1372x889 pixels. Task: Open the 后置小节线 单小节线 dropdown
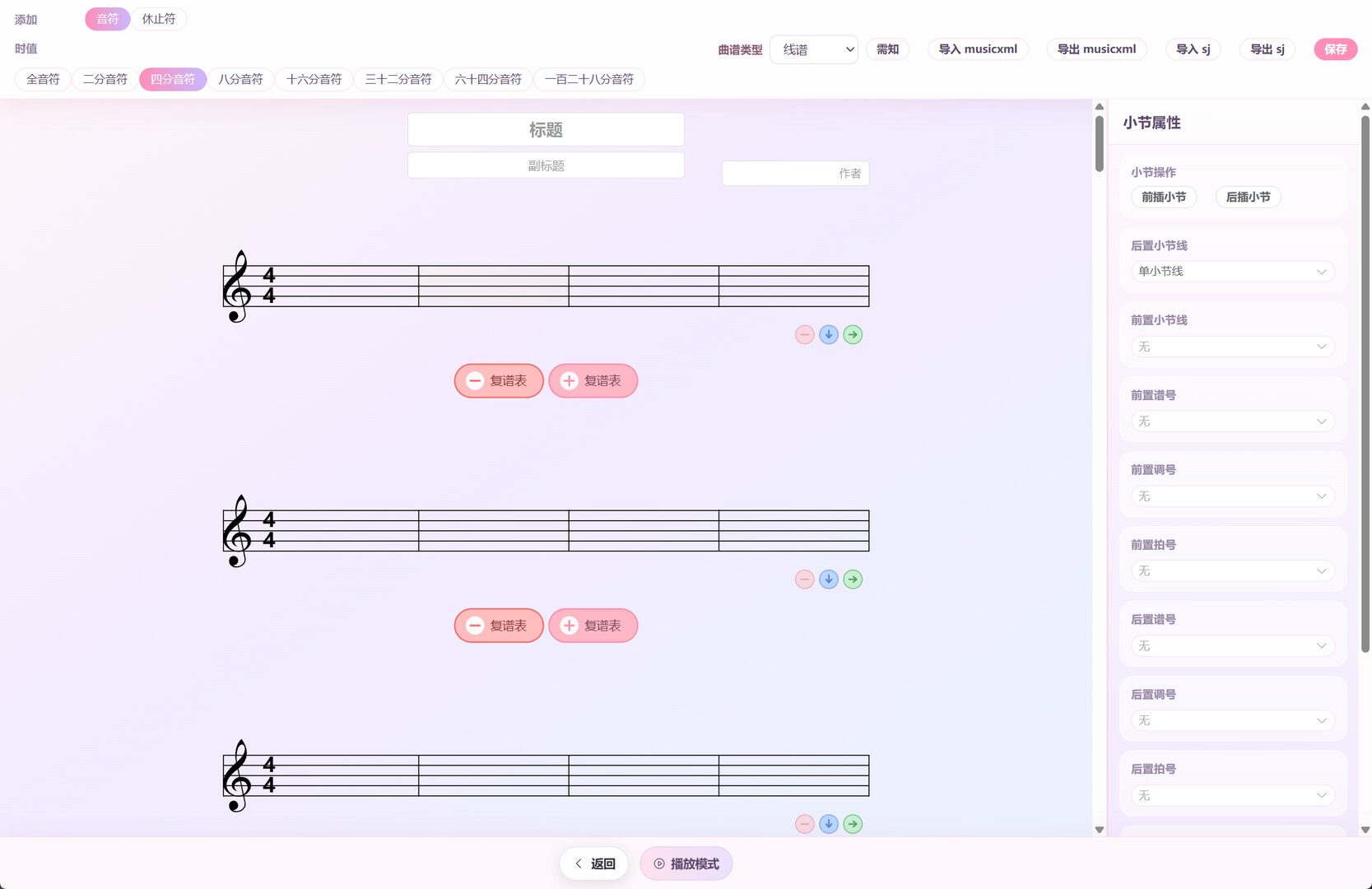pos(1232,272)
